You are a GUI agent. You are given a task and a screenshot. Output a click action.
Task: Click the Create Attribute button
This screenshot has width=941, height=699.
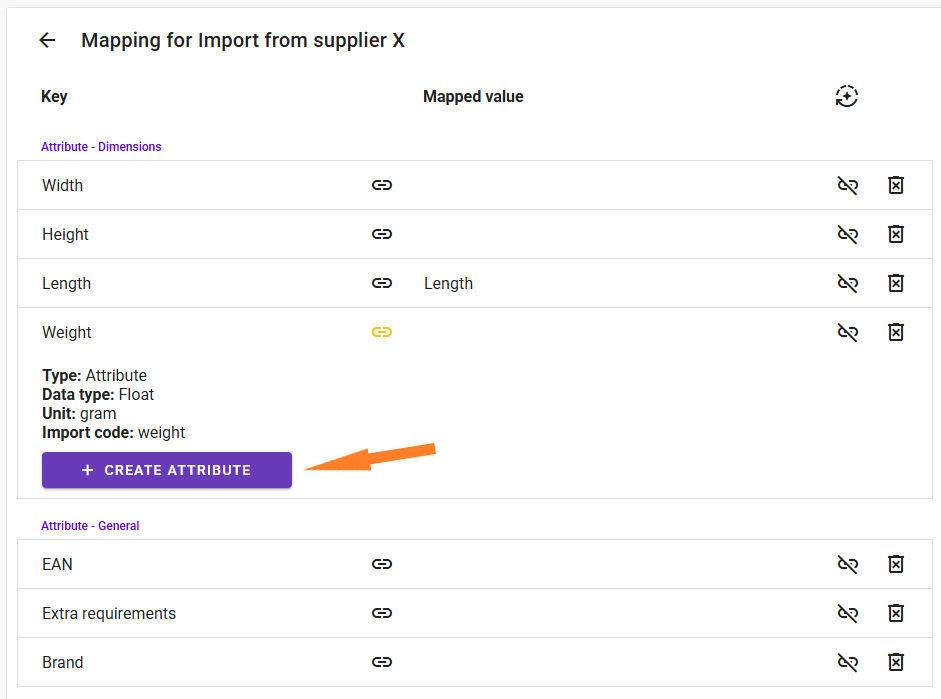pyautogui.click(x=167, y=470)
